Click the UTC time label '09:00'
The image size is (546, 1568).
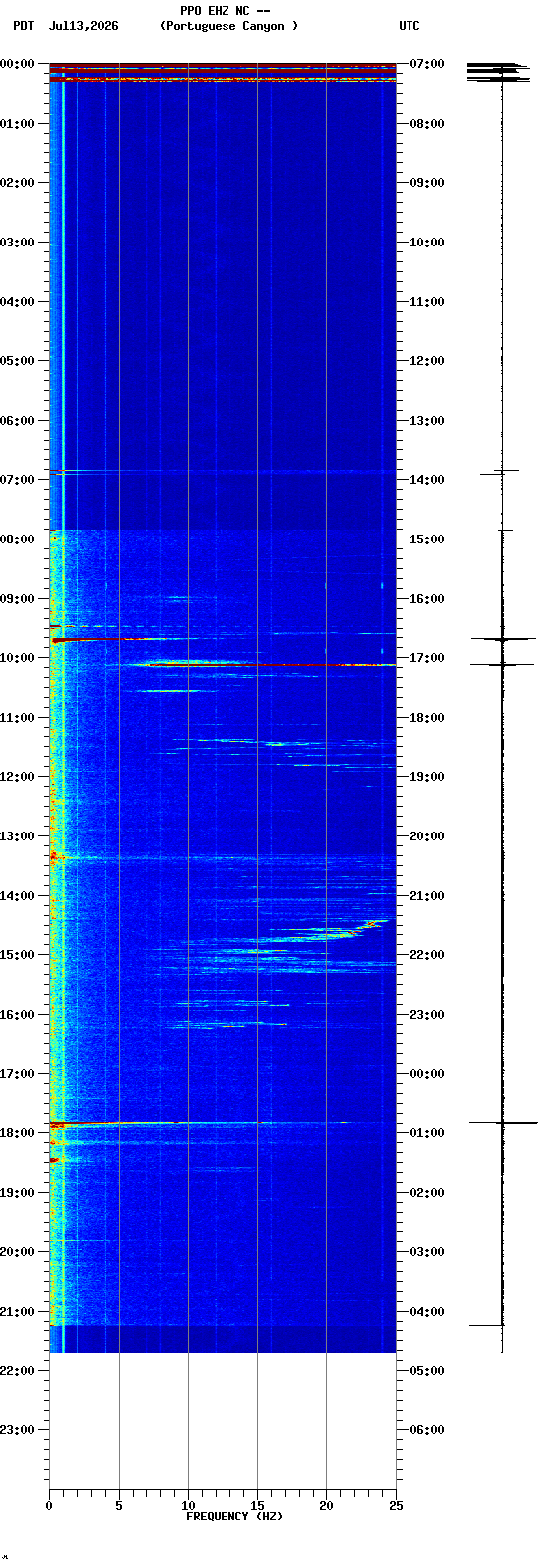(427, 183)
